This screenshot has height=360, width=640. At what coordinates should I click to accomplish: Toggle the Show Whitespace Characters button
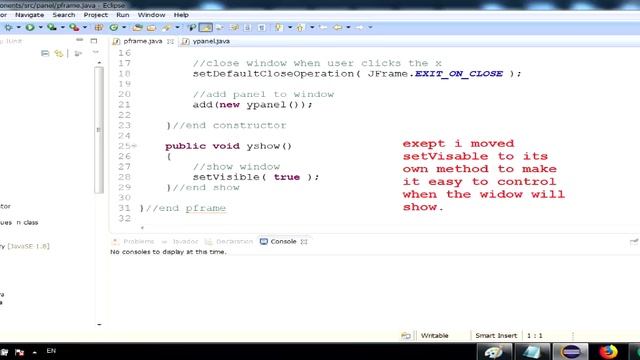(262, 27)
